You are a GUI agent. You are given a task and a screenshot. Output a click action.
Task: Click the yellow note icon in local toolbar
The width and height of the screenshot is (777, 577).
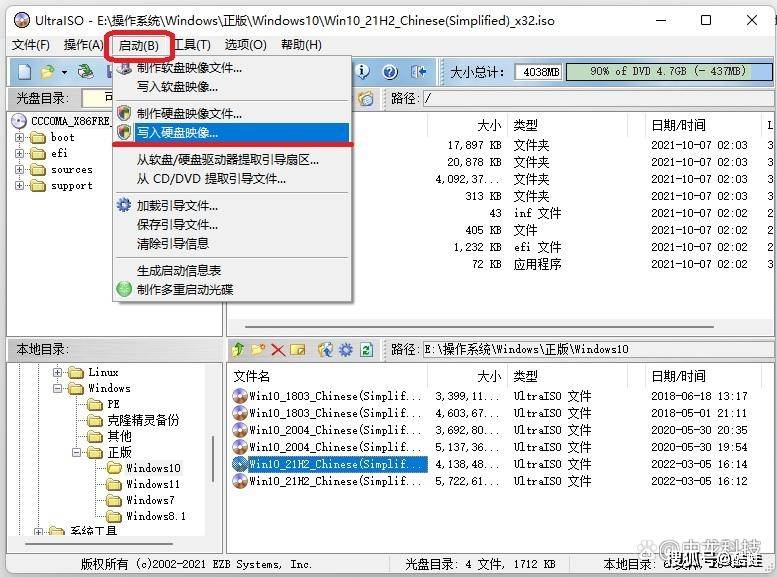[297, 350]
